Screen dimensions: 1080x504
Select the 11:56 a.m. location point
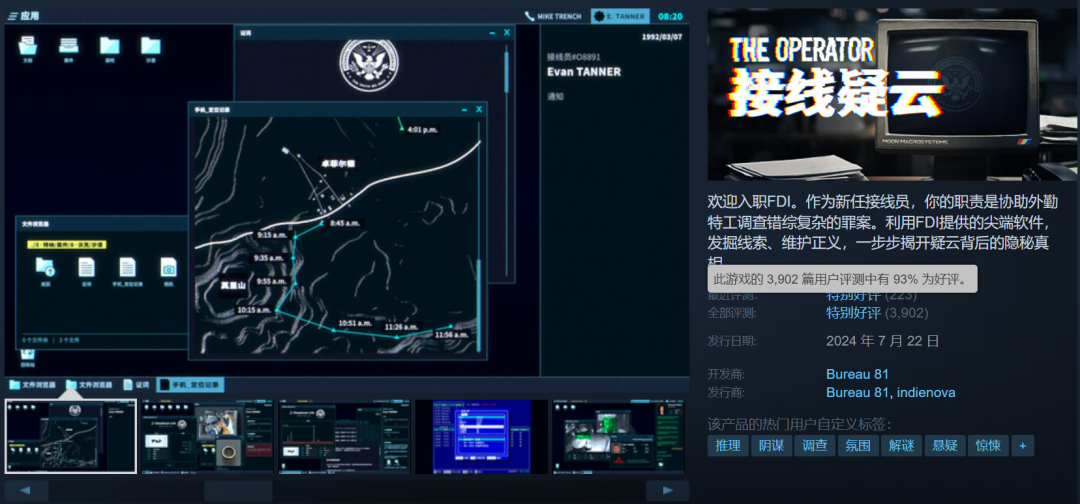[450, 326]
